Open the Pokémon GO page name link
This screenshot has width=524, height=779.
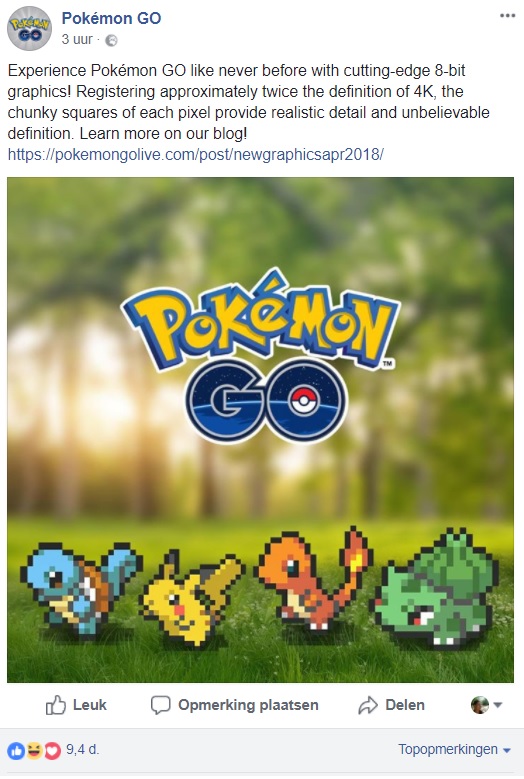click(x=111, y=18)
